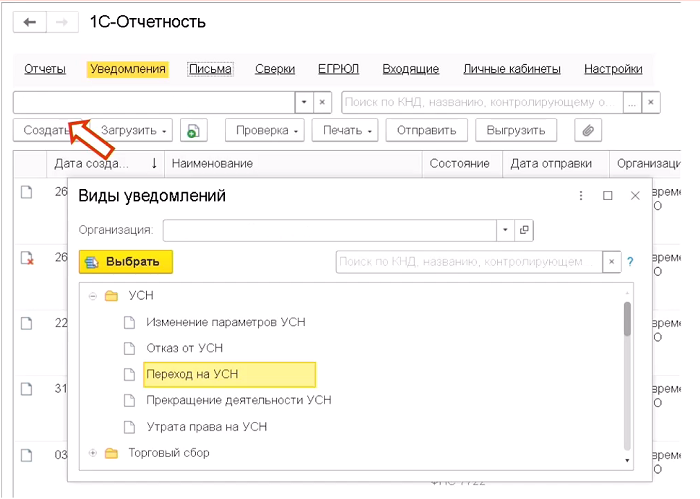Click the notification list vertical scrollbar
This screenshot has height=499, width=700.
[x=627, y=320]
